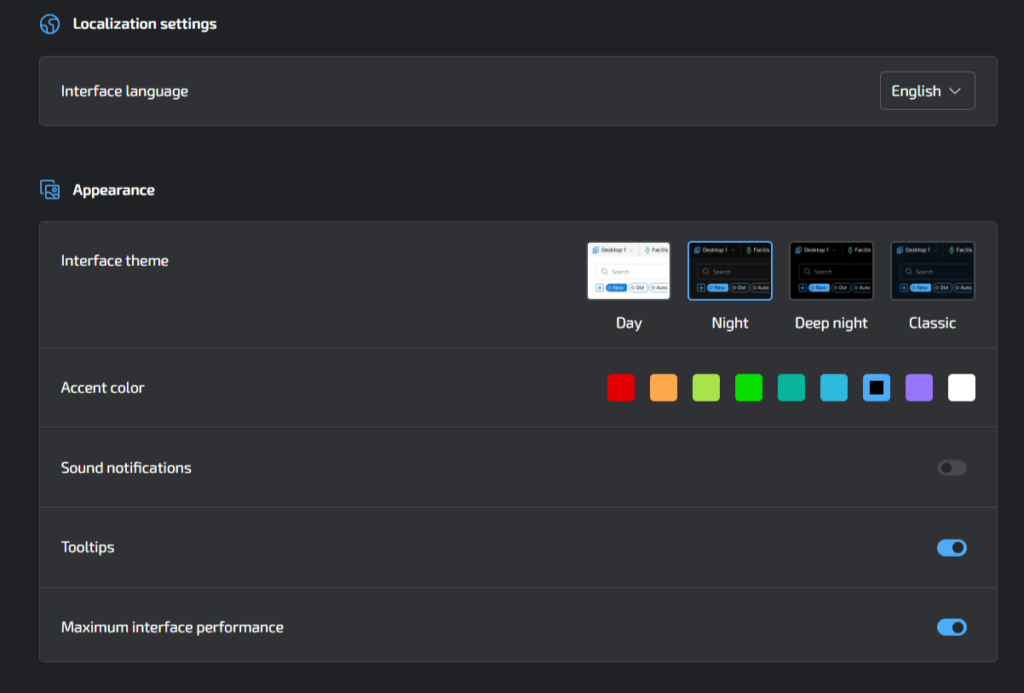Choose the orange accent color
Viewport: 1024px width, 693px height.
[x=663, y=387]
